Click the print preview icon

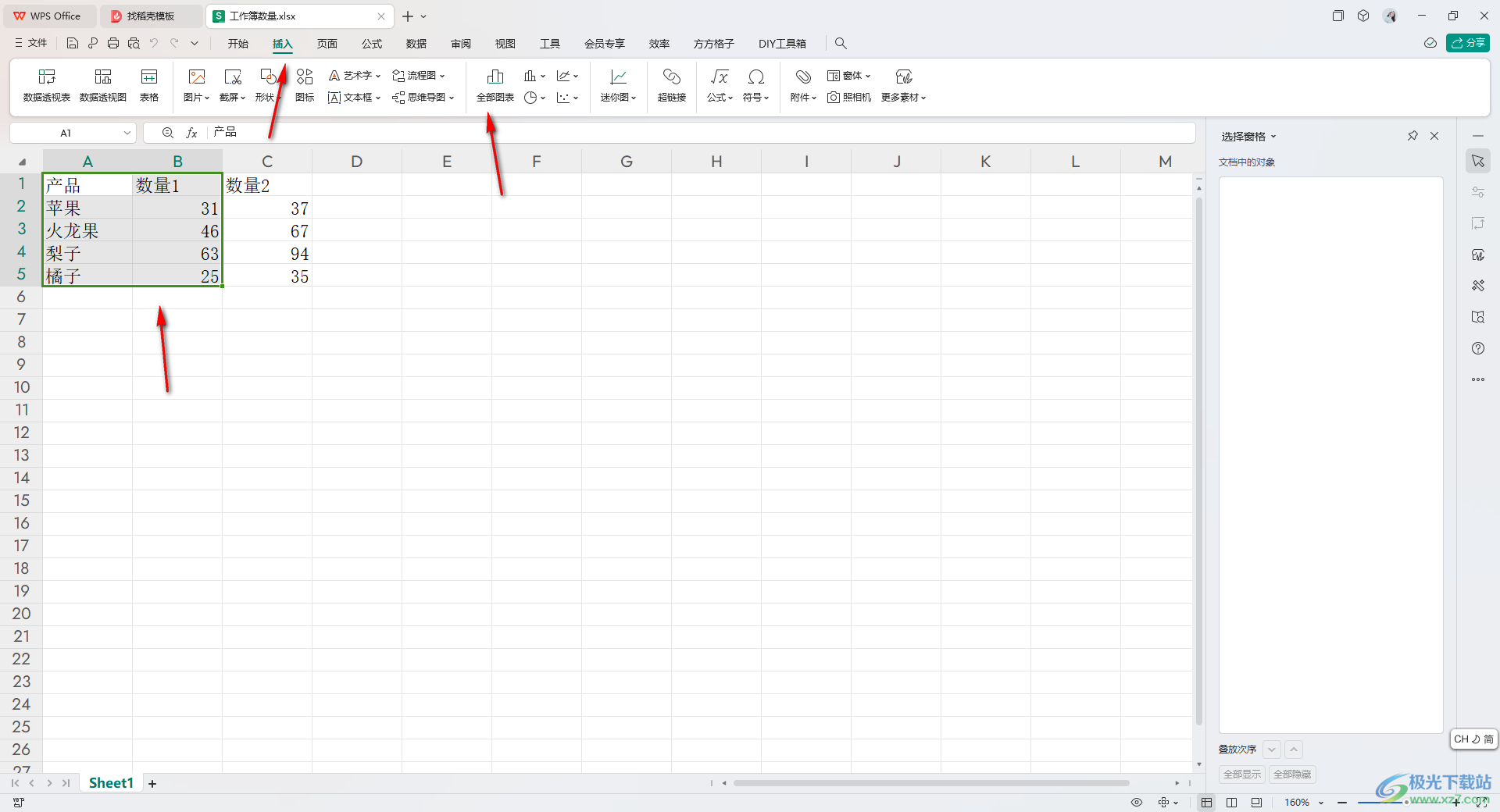pyautogui.click(x=134, y=44)
